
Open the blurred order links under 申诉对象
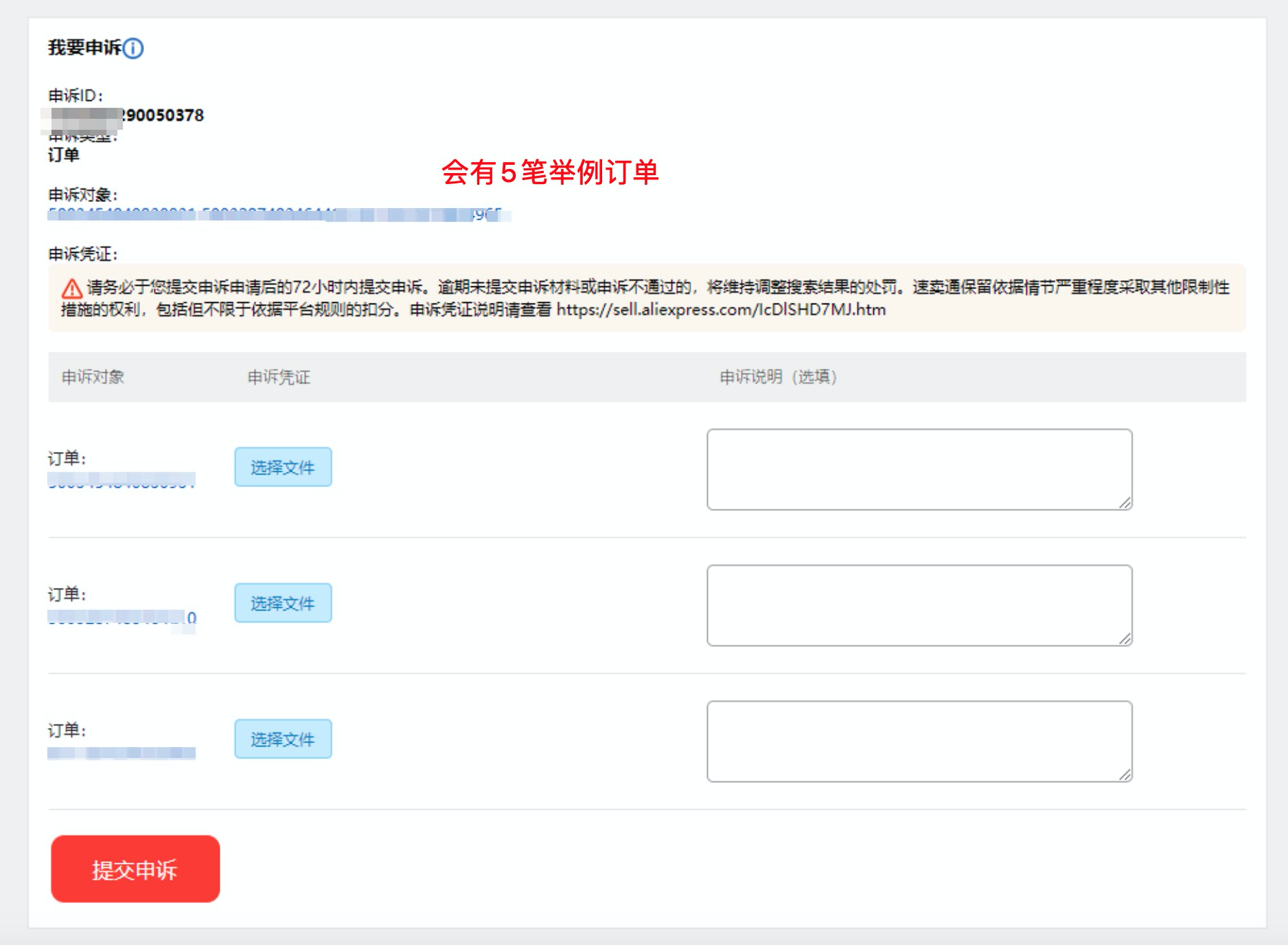(279, 215)
